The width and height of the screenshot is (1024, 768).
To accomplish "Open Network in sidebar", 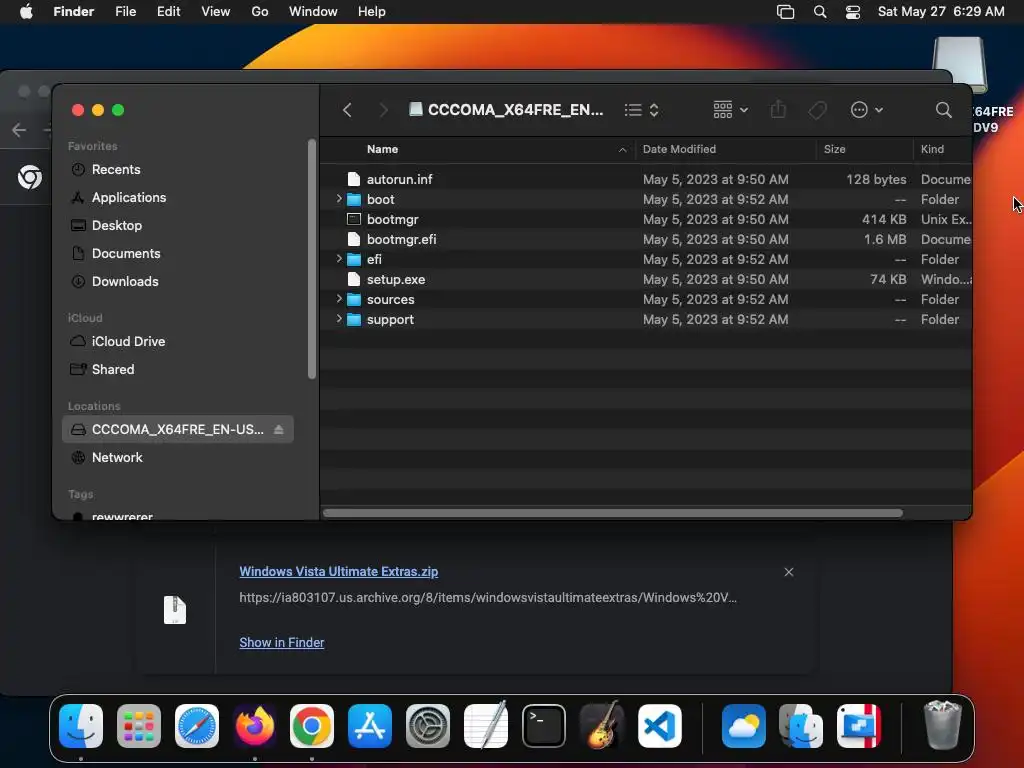I will pos(117,458).
